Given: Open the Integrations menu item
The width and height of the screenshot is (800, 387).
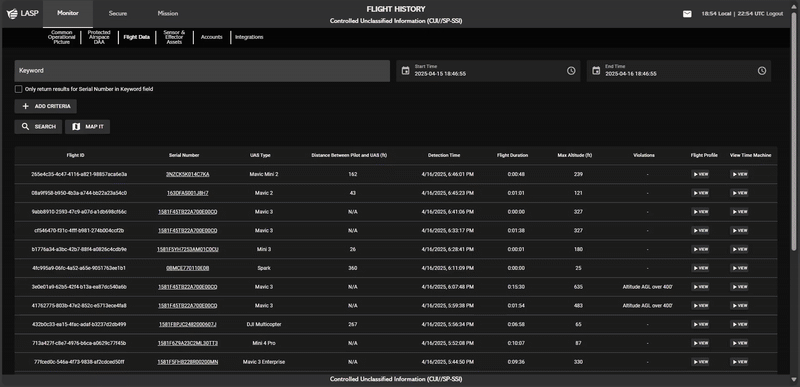Looking at the screenshot, I should pos(249,37).
